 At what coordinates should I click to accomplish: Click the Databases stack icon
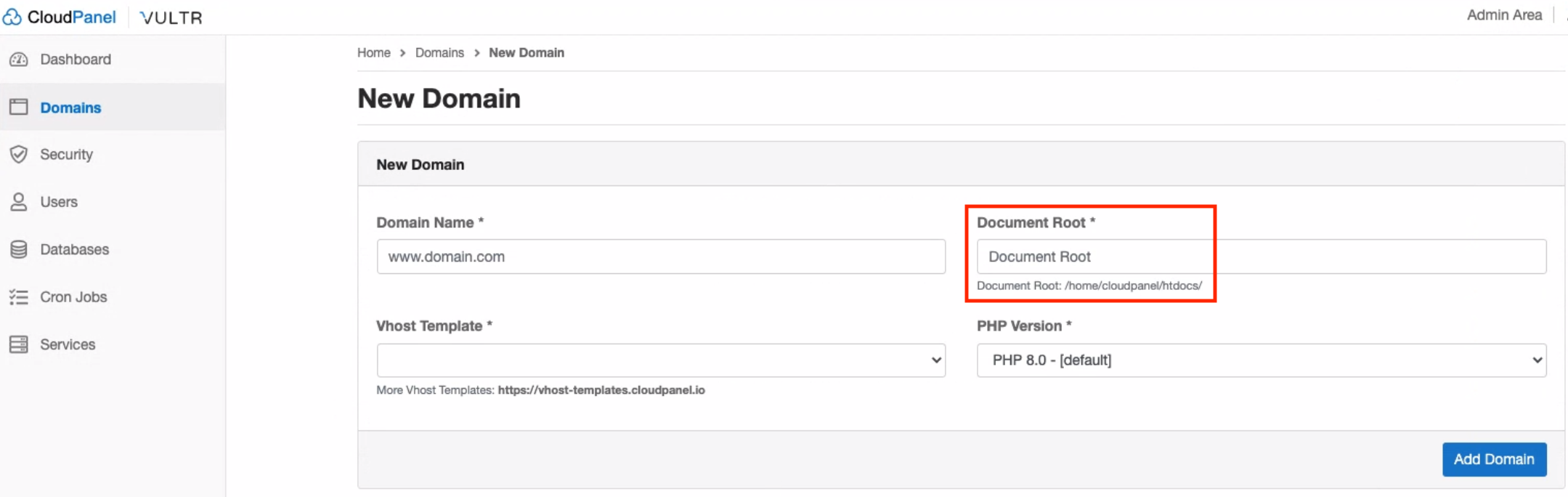(19, 249)
